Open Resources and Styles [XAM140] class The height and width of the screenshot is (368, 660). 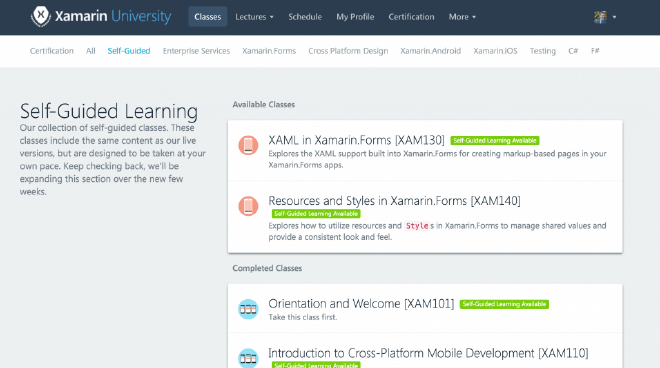click(394, 201)
